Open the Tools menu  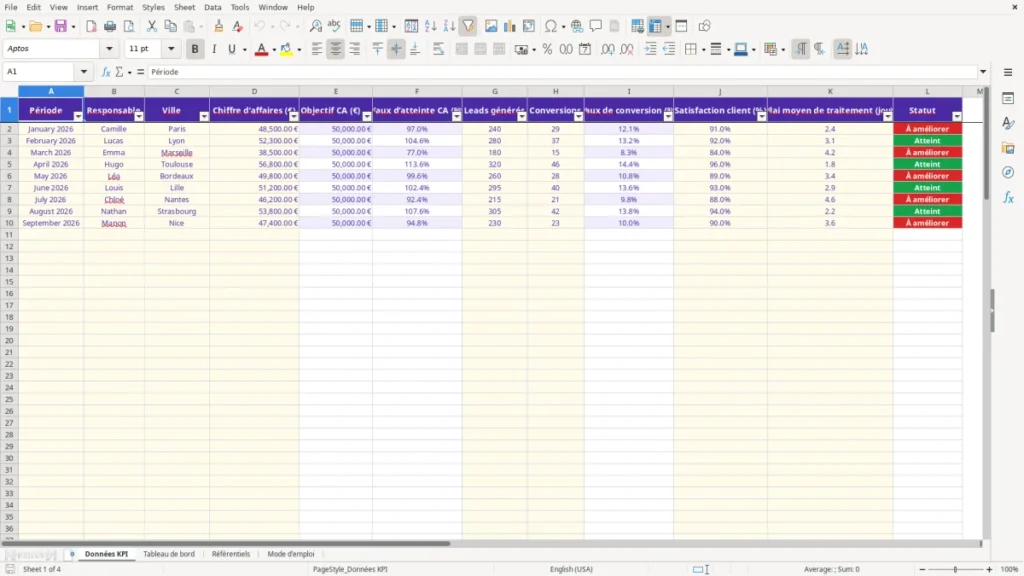tap(240, 7)
